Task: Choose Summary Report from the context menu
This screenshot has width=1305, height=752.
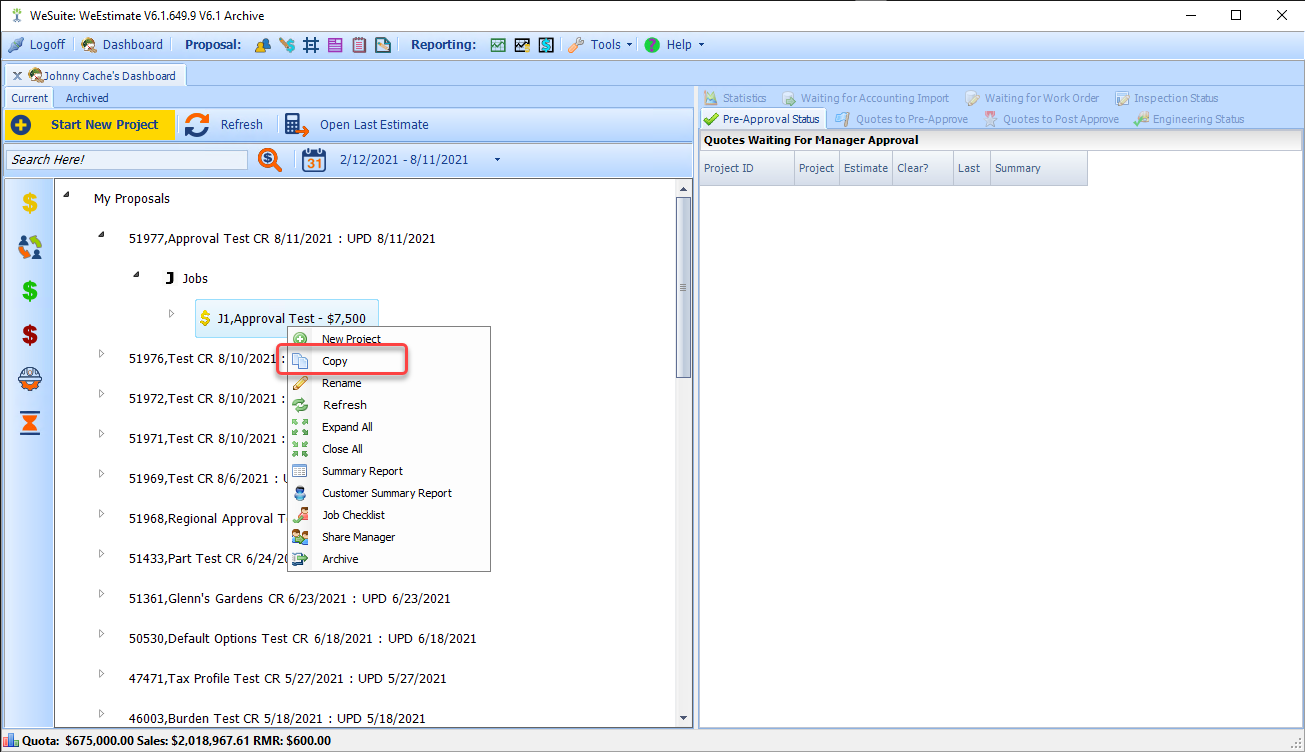Action: pyautogui.click(x=388, y=471)
